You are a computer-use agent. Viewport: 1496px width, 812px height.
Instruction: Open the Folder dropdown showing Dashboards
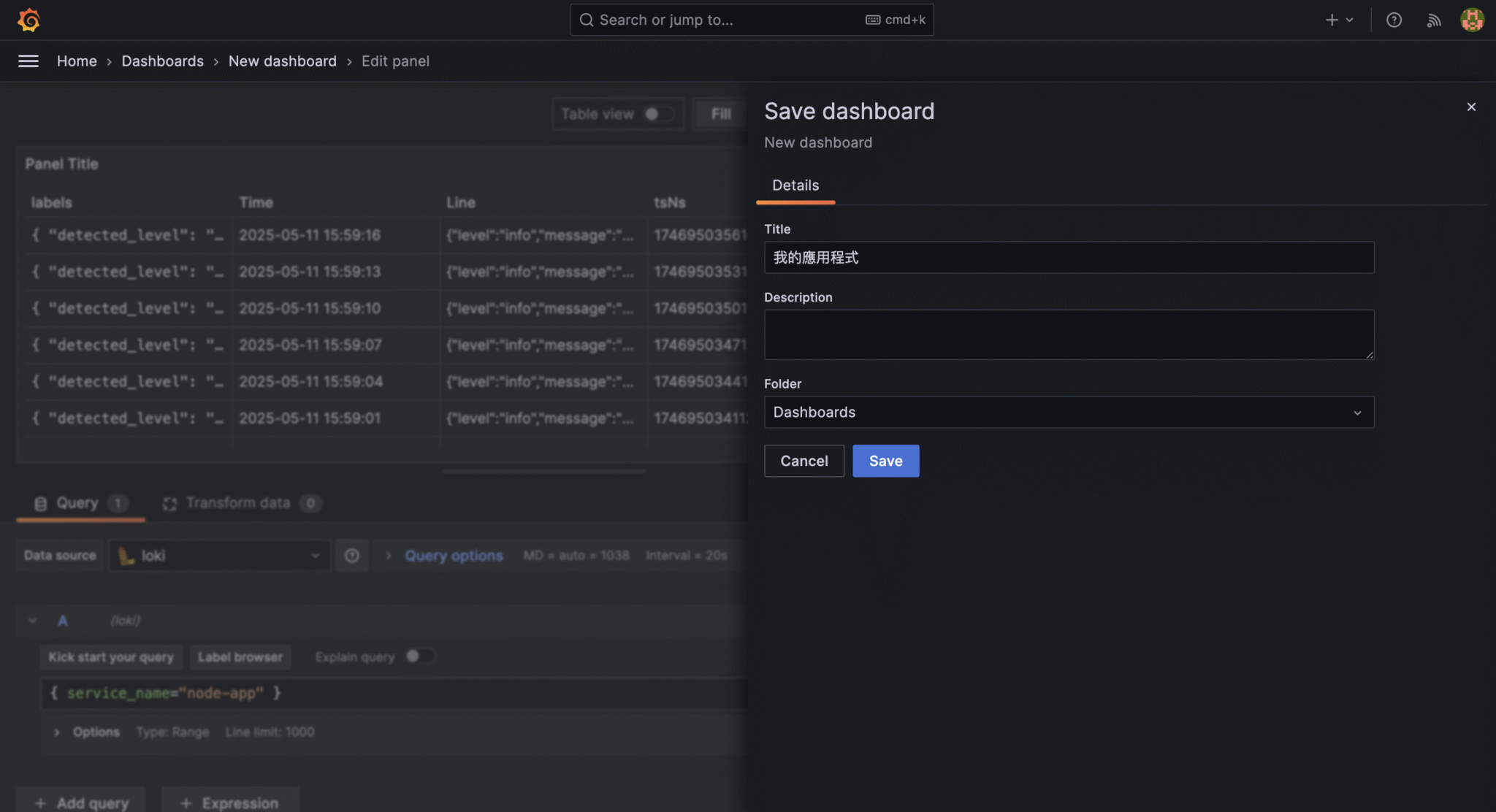point(1068,412)
